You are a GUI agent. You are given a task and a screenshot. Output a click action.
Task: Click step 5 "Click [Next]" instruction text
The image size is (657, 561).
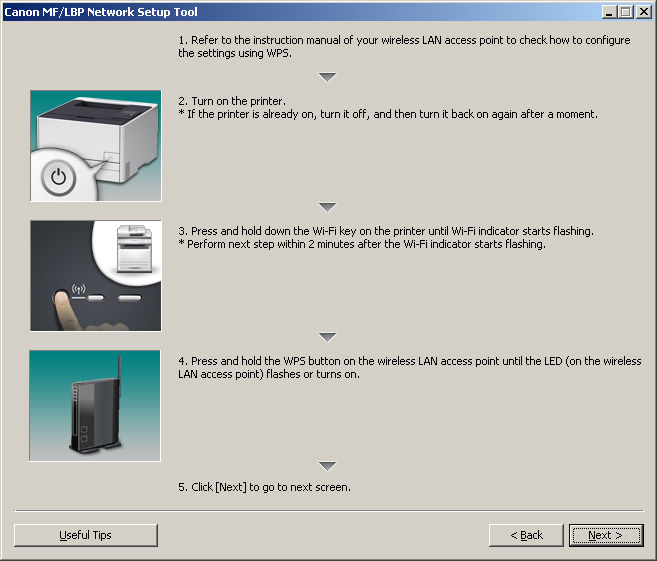(264, 487)
